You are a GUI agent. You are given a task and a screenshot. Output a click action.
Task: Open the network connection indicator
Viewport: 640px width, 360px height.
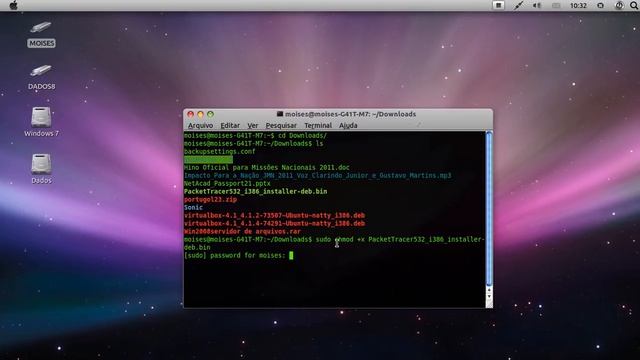[518, 5]
